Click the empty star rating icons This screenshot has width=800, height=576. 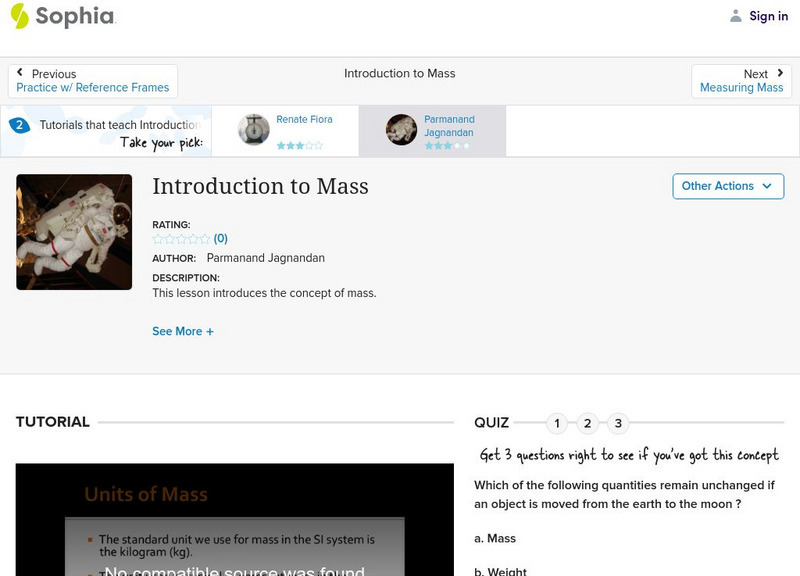click(x=181, y=239)
